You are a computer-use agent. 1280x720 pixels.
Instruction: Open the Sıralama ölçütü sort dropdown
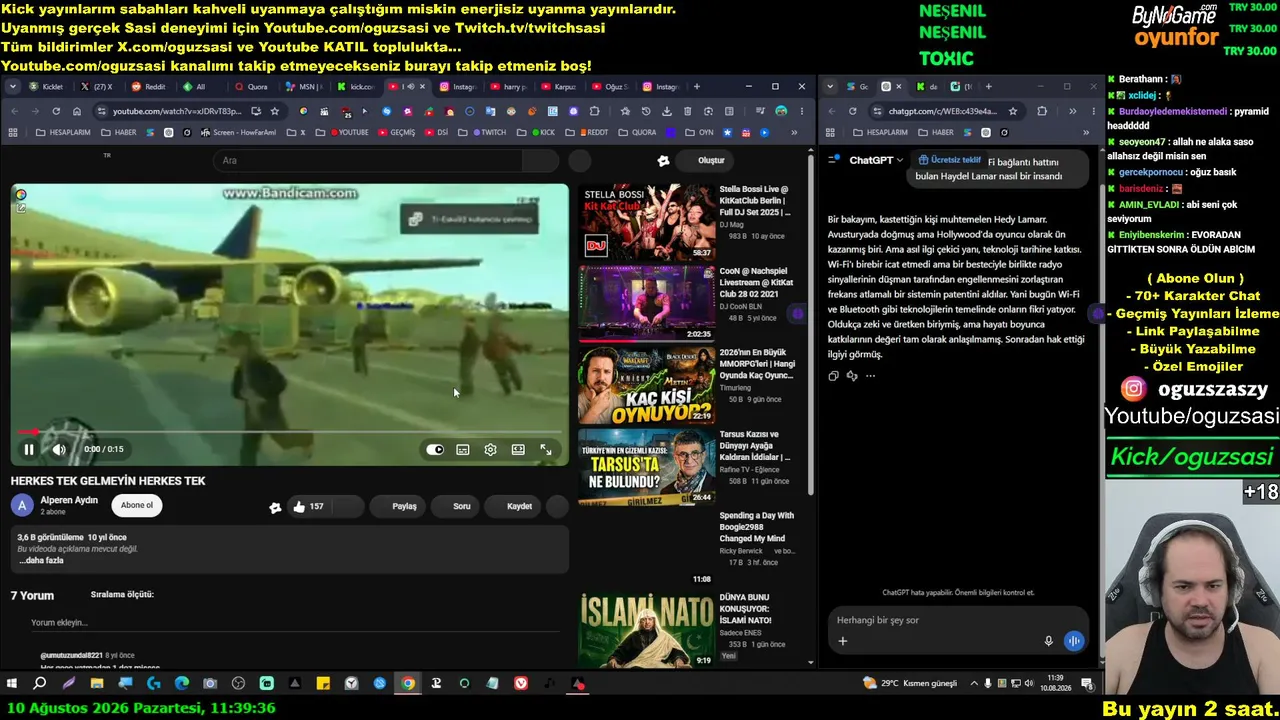pyautogui.click(x=122, y=595)
